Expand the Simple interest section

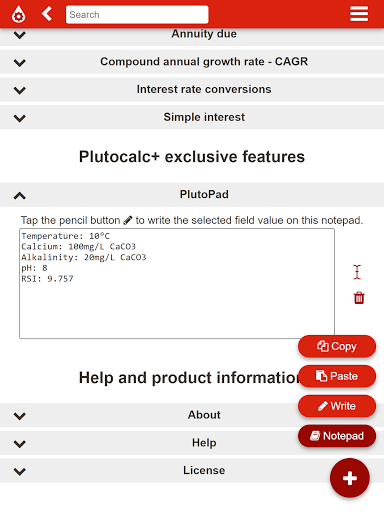(x=192, y=117)
